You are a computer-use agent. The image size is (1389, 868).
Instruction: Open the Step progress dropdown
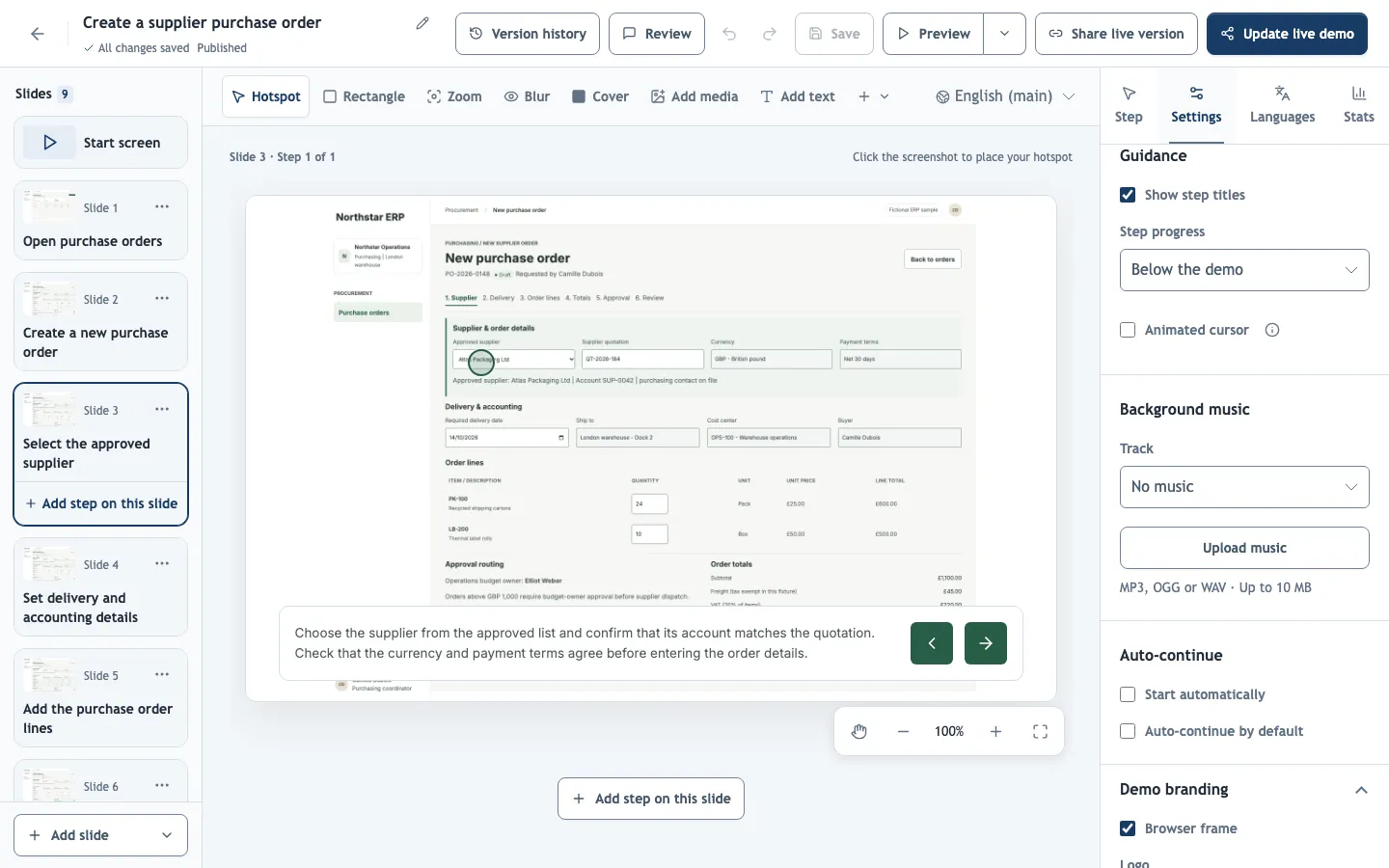pos(1244,270)
